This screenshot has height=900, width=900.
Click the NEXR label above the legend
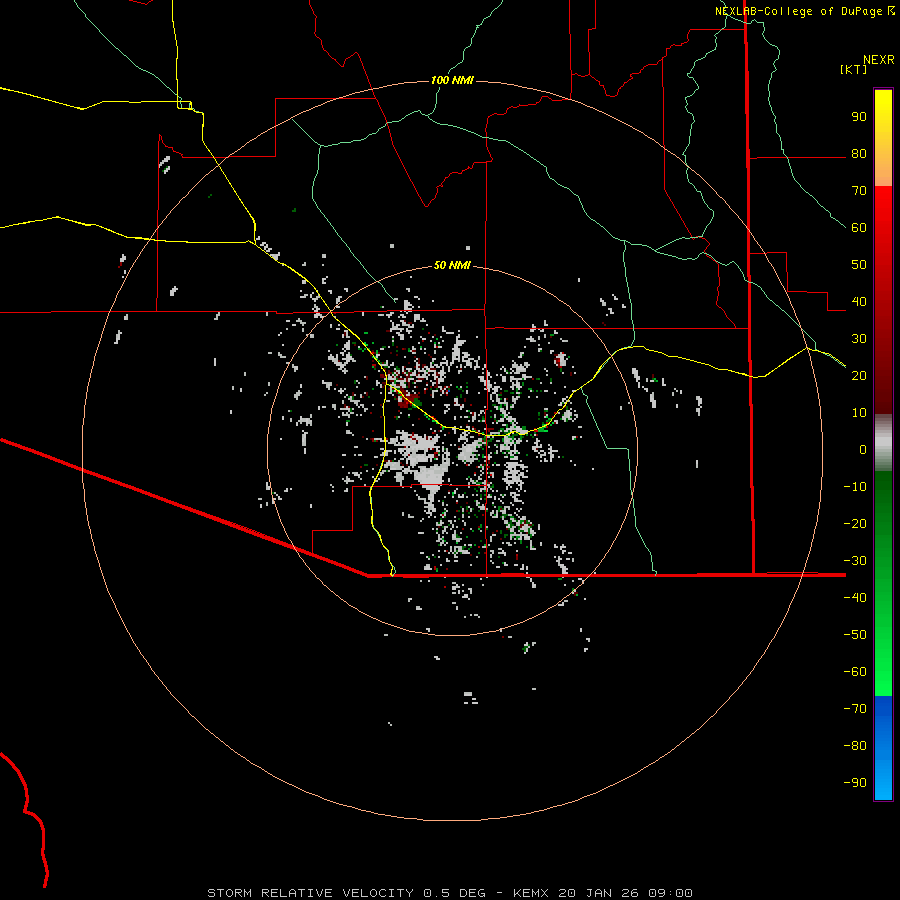[x=878, y=59]
